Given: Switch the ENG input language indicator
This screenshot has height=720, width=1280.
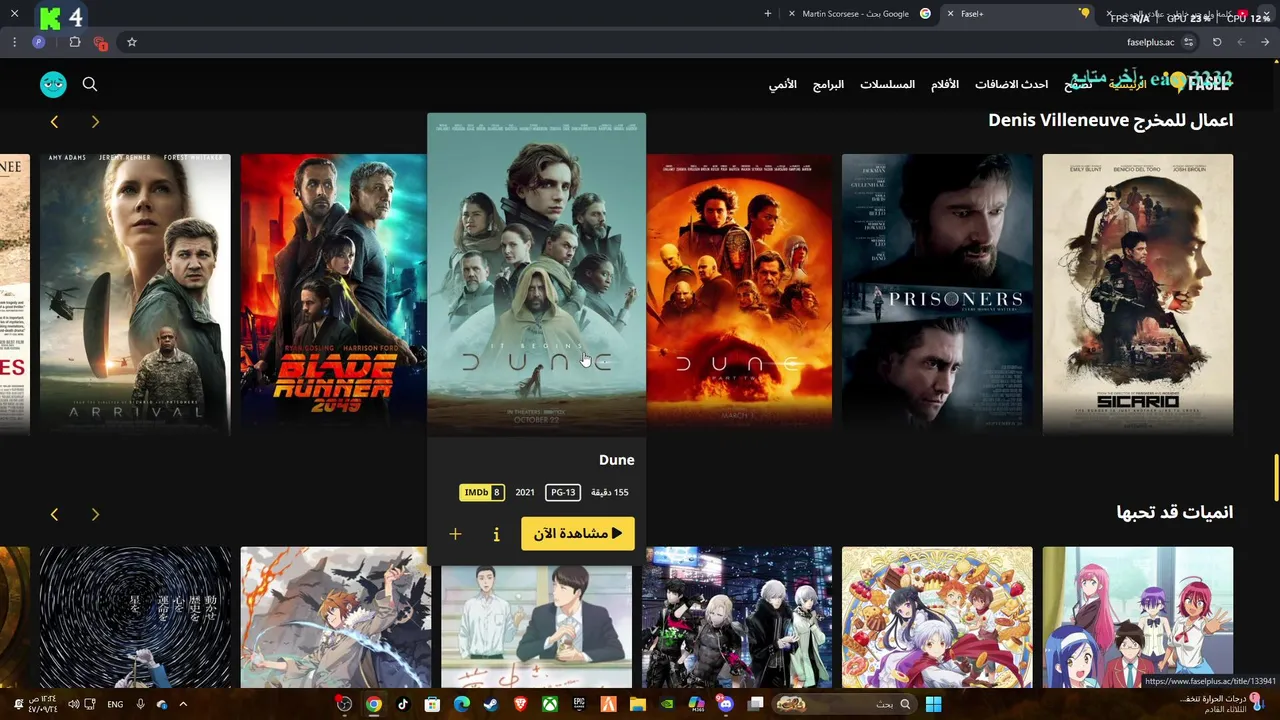Looking at the screenshot, I should [115, 704].
